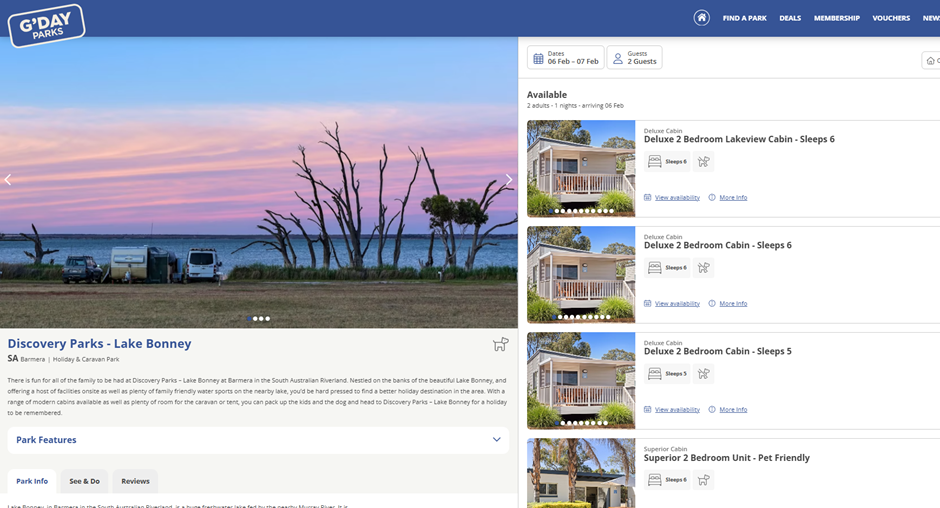
Task: Click the person icon in Guests field
Action: coord(617,58)
